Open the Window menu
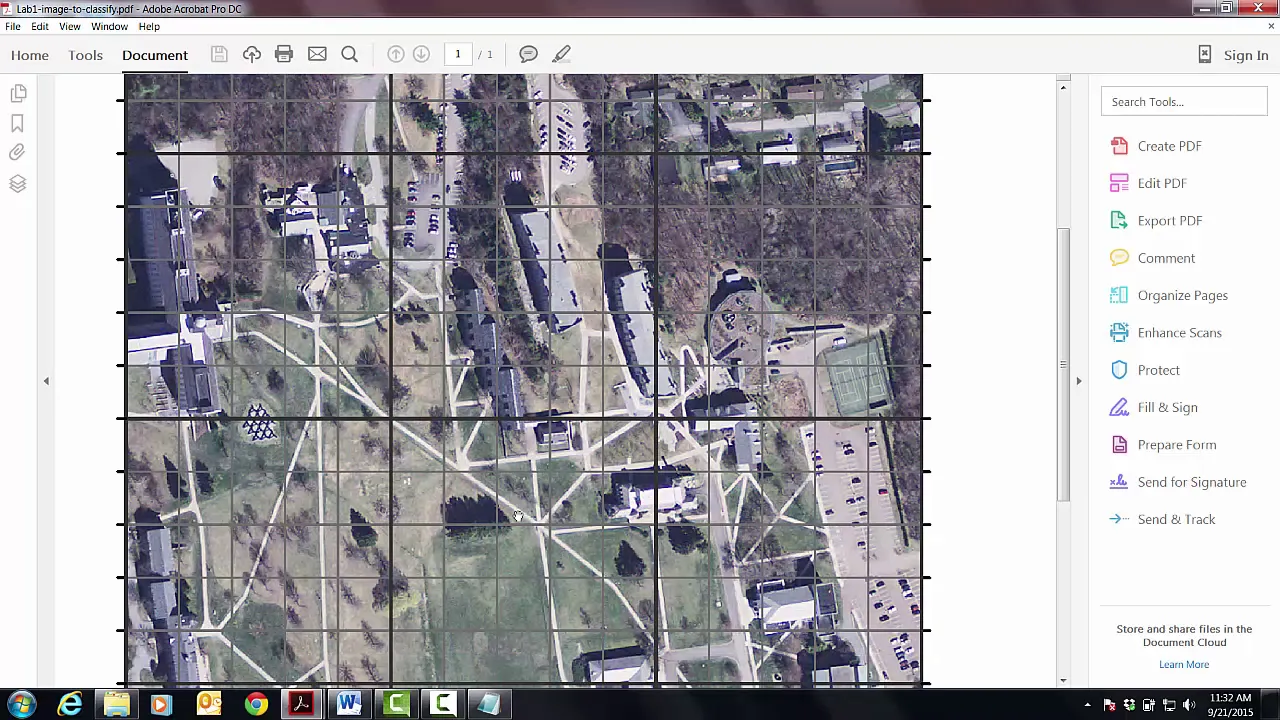The height and width of the screenshot is (720, 1280). pos(109,27)
